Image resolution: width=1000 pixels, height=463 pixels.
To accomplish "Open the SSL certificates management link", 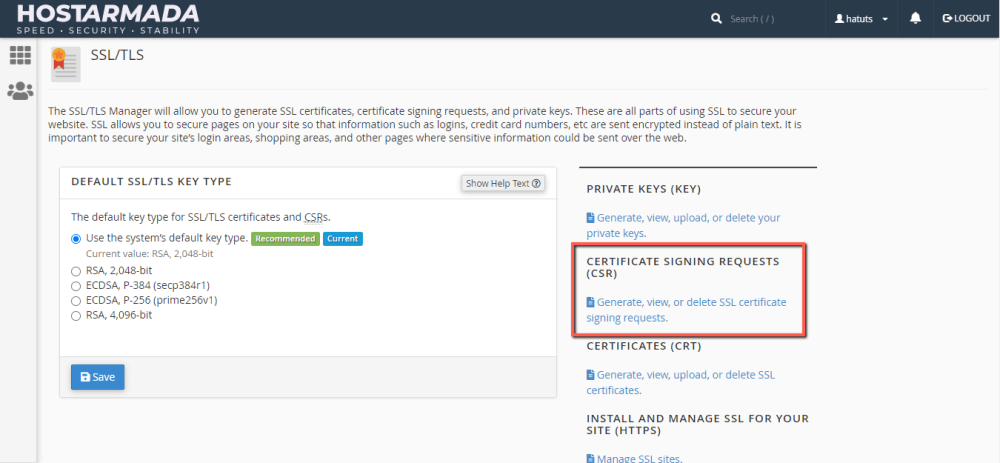I will pos(680,382).
